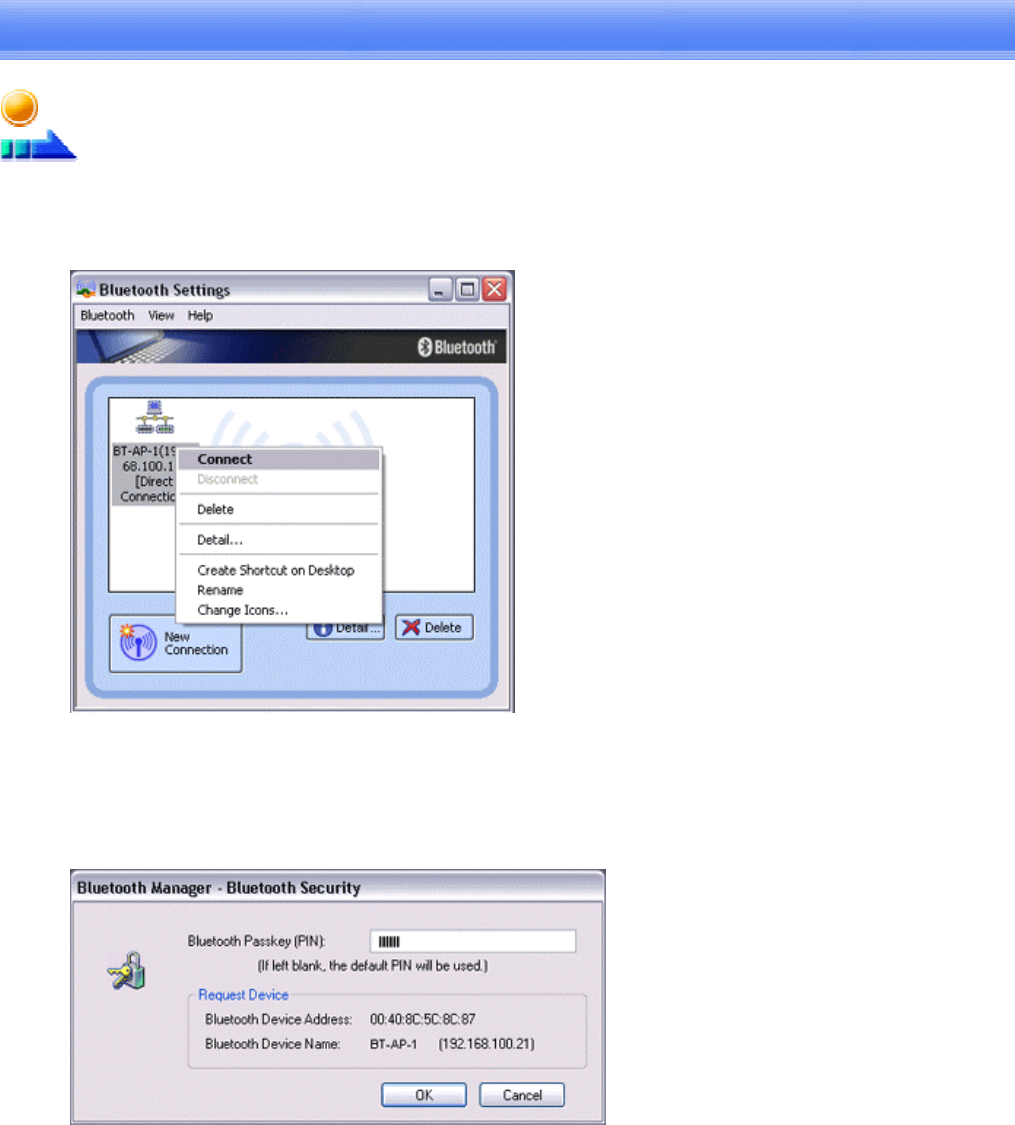Click the lock and keys security icon
Viewport: 1015px width, 1125px height.
127,971
